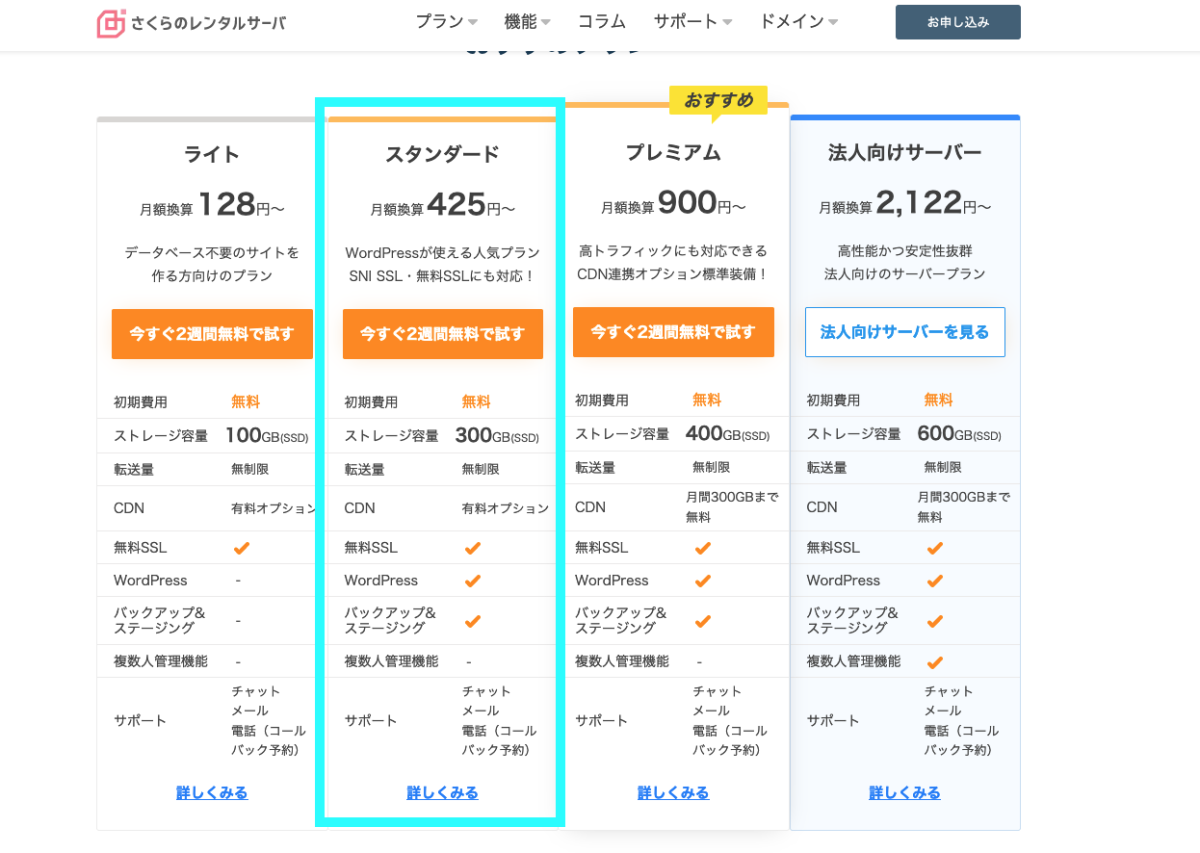Click スタンダード plan's WordPress checkmark

click(x=472, y=581)
